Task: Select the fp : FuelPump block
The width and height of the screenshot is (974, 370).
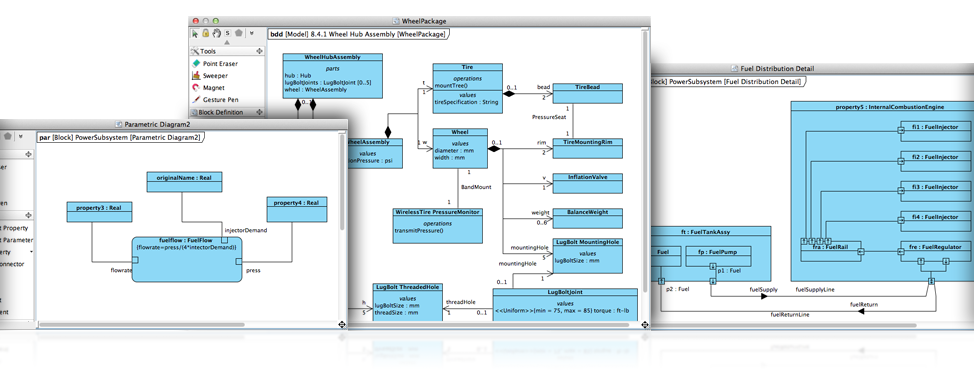Action: (x=720, y=257)
